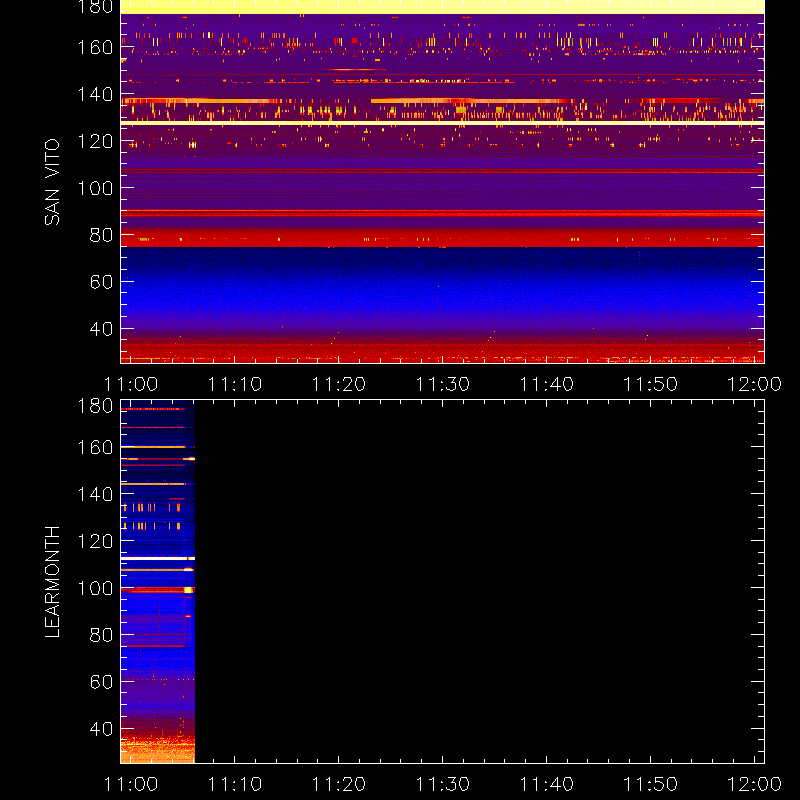Click the bright yellow spot near 100 MHz in Learmonth
The height and width of the screenshot is (800, 800).
pos(188,590)
